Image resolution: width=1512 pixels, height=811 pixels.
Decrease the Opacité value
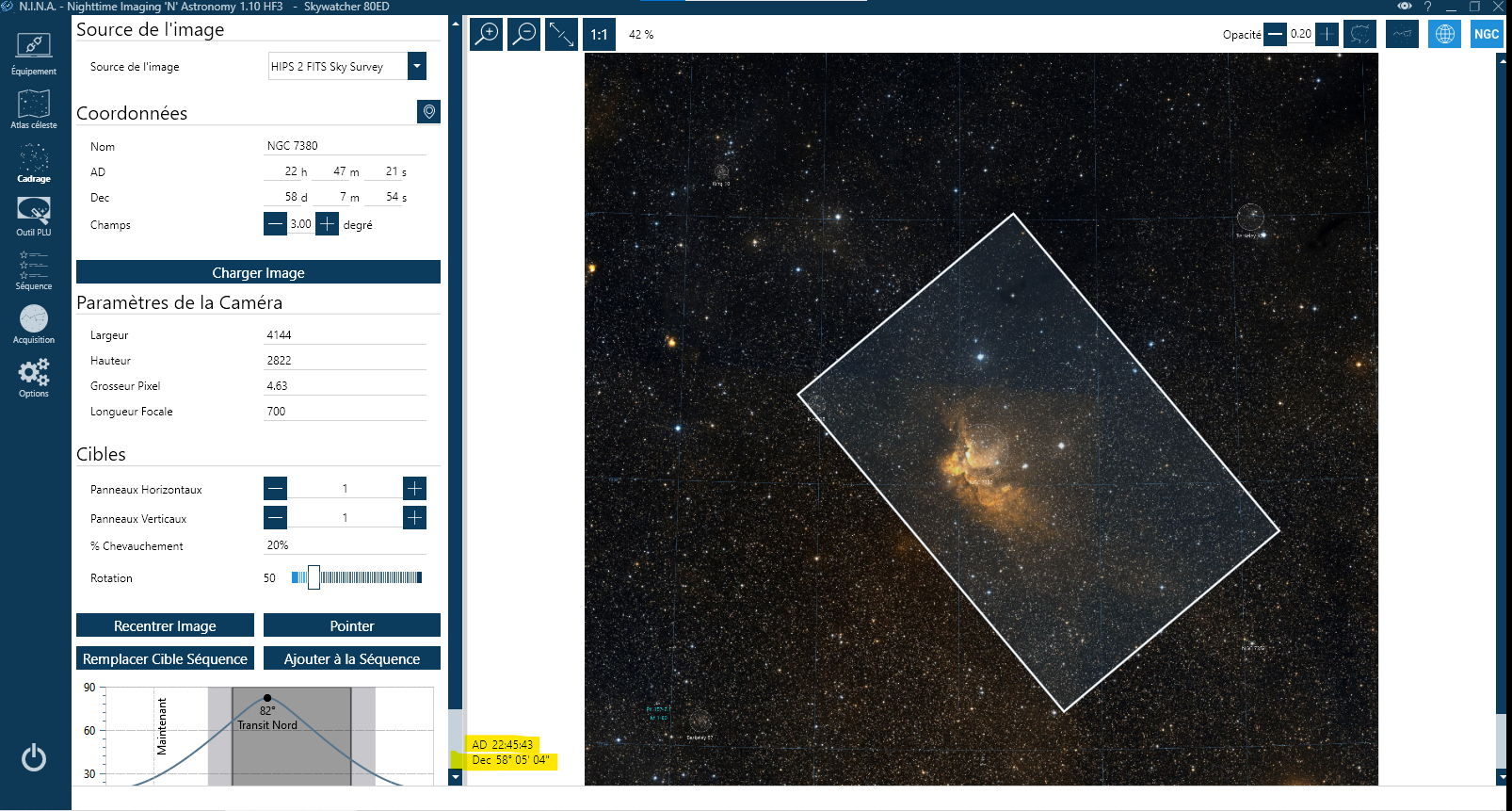click(x=1275, y=34)
